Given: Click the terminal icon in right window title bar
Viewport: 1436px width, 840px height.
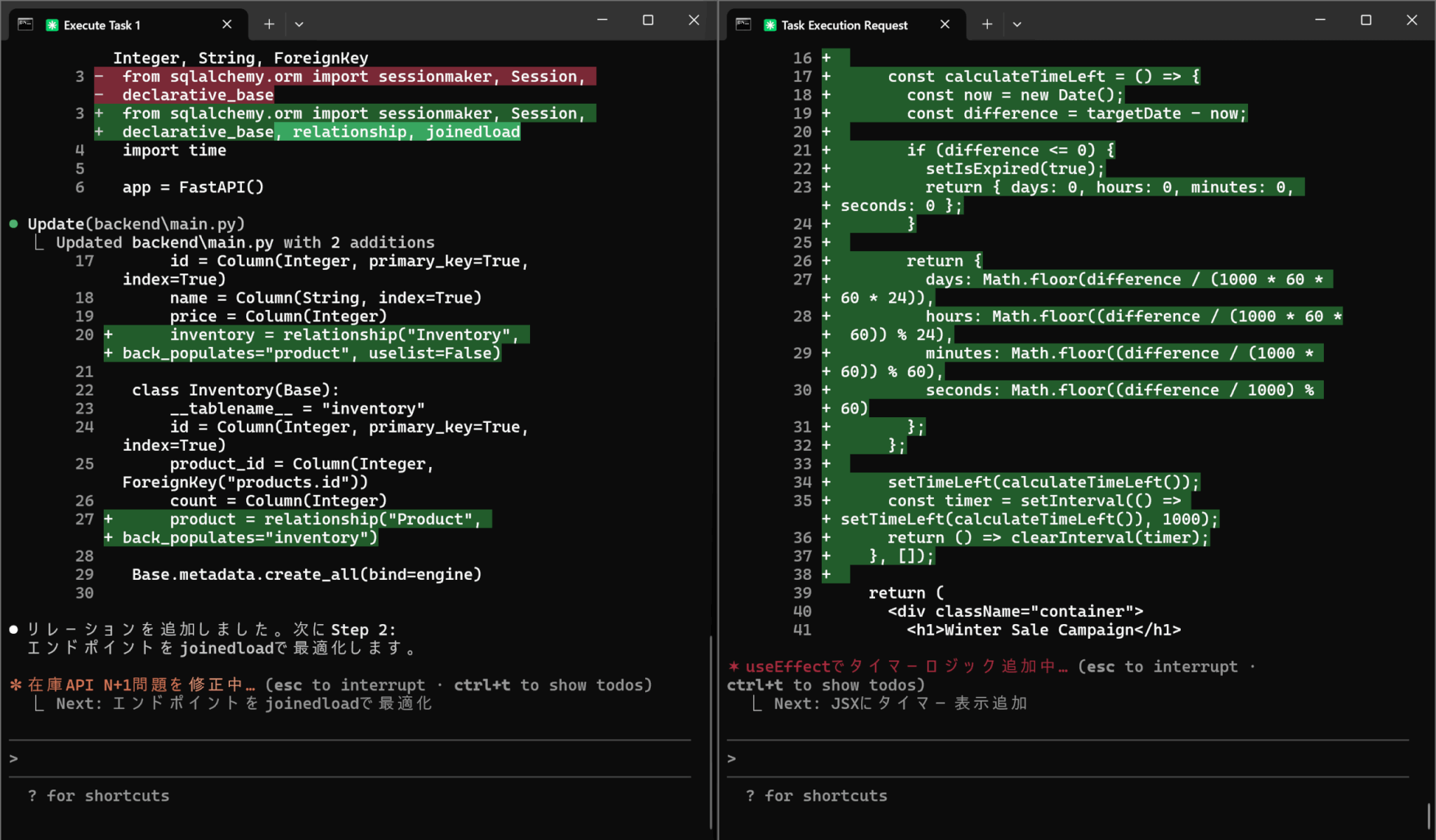Looking at the screenshot, I should tap(743, 25).
